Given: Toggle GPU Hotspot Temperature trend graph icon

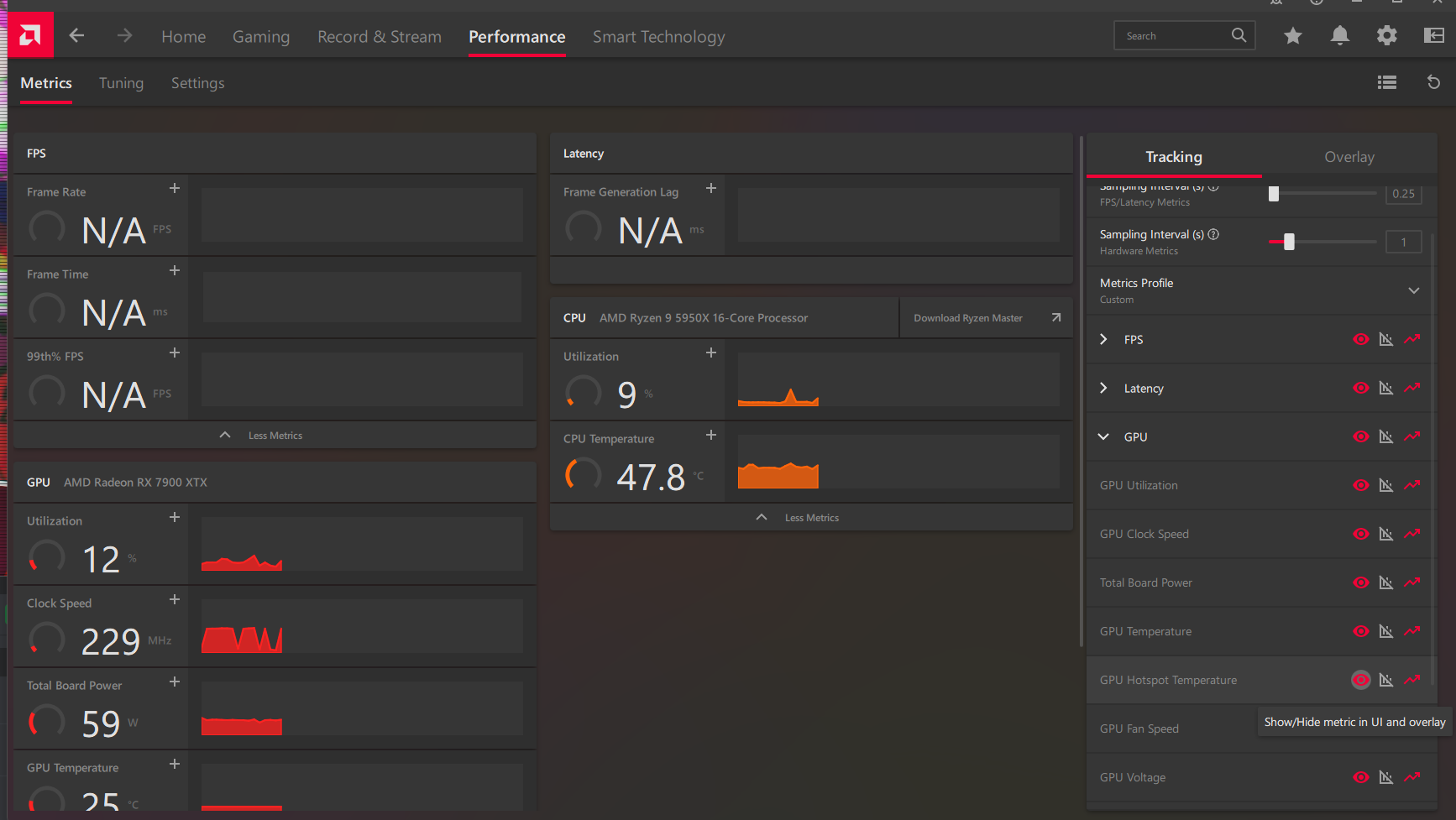Looking at the screenshot, I should coord(1412,680).
